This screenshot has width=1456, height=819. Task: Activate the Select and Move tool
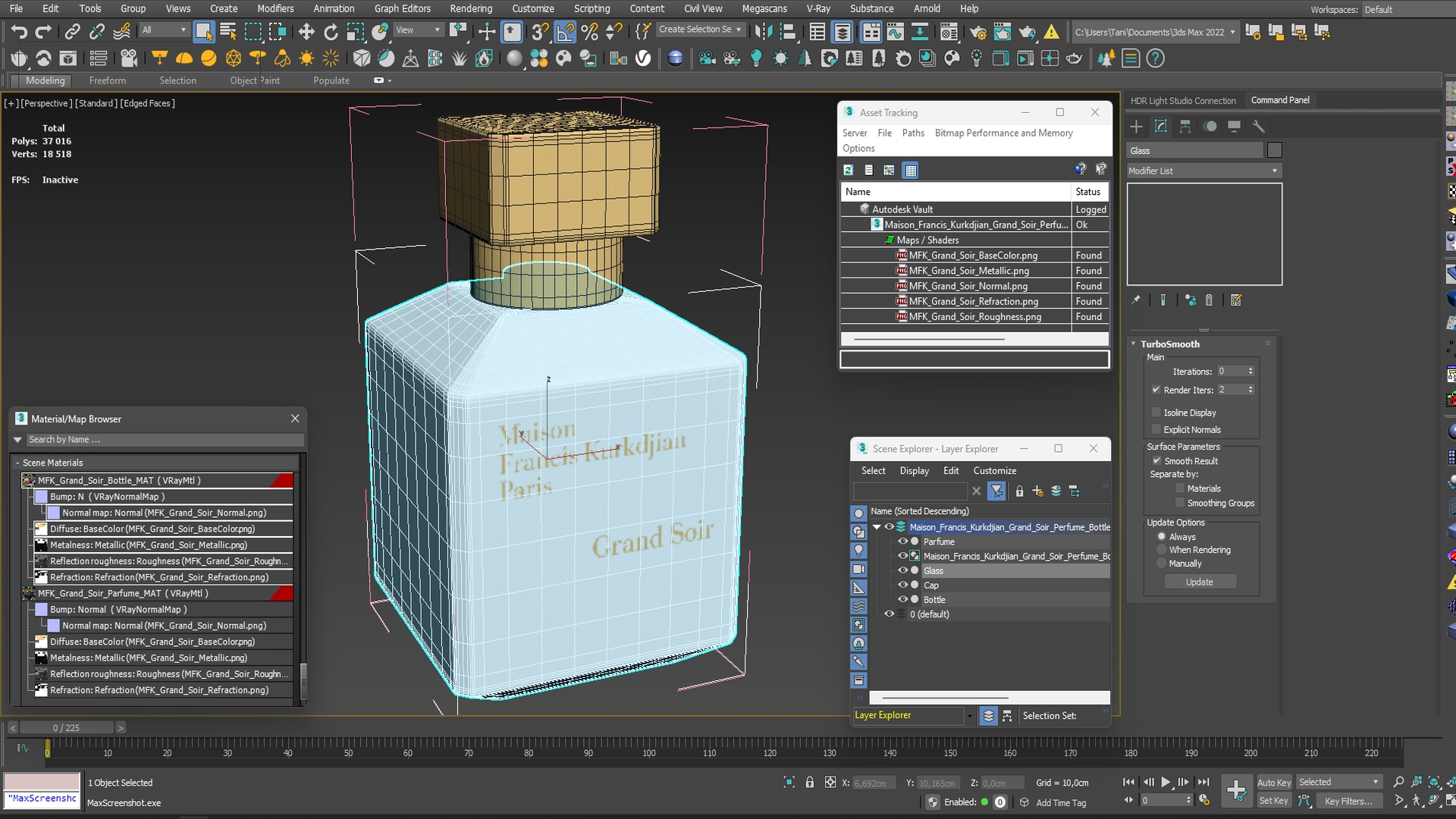(306, 32)
